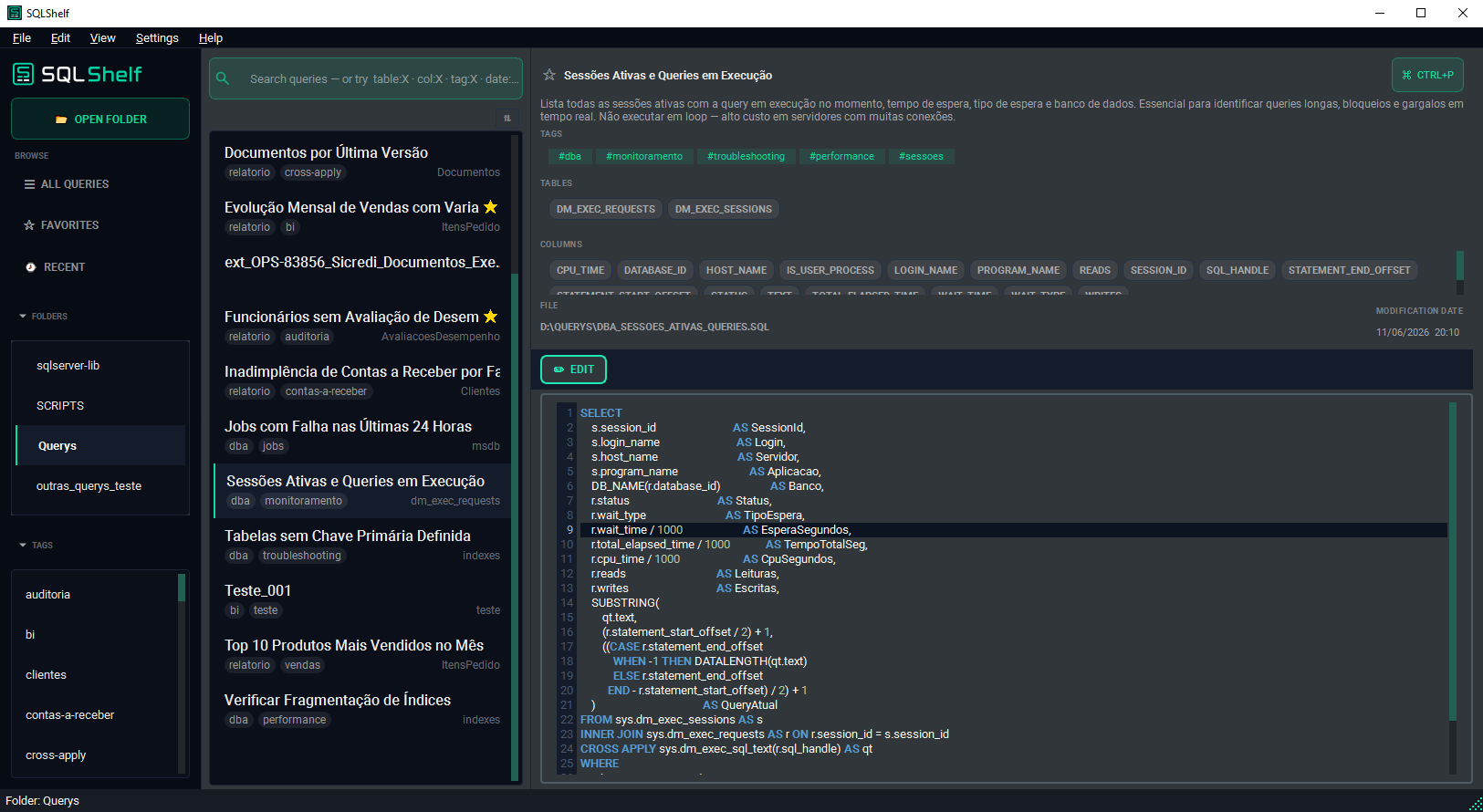
Task: Click the jobs tag under Jobs com Falha
Action: 273,446
